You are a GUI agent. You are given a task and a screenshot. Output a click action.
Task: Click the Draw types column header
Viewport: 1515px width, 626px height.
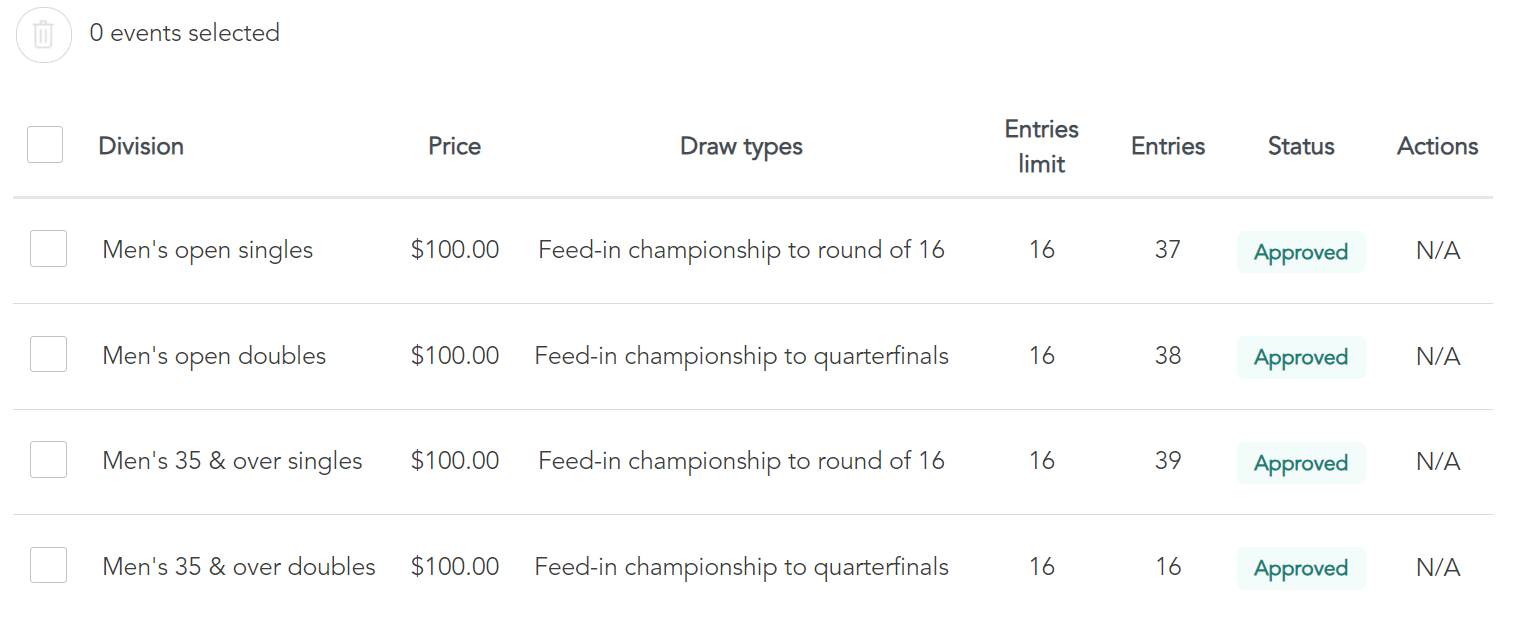coord(741,147)
